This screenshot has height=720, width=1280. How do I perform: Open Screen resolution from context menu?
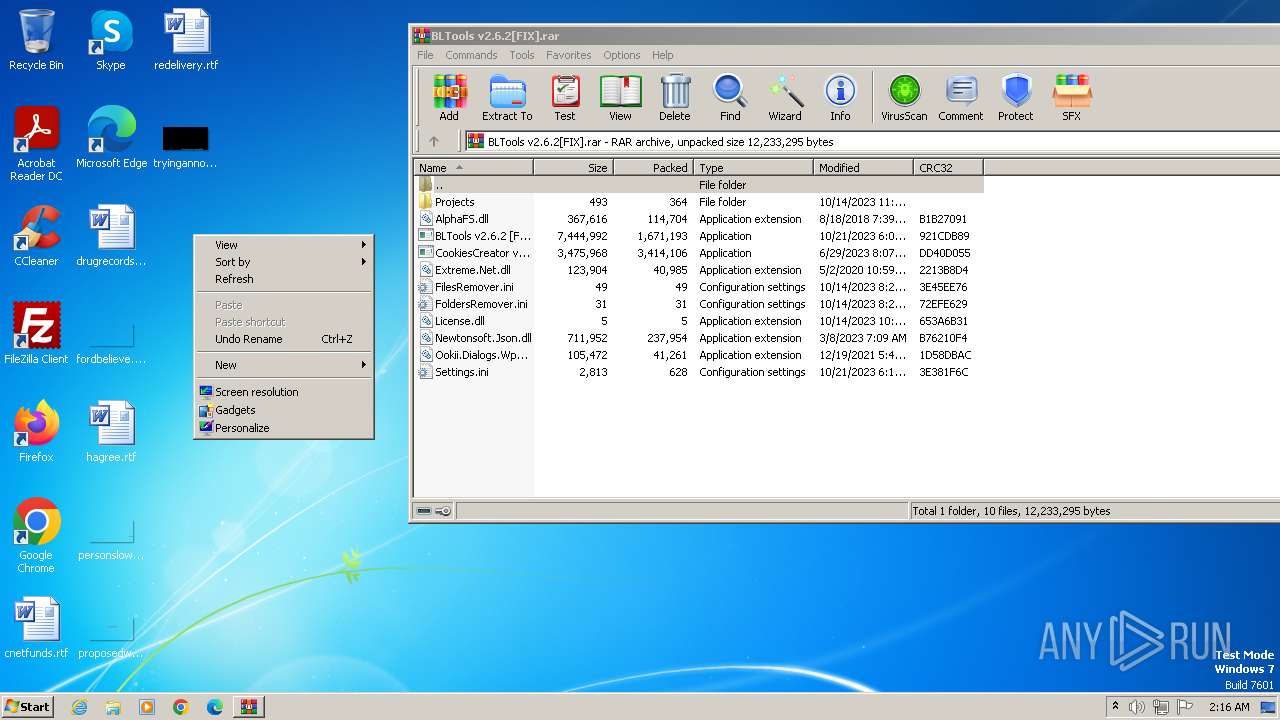coord(284,392)
